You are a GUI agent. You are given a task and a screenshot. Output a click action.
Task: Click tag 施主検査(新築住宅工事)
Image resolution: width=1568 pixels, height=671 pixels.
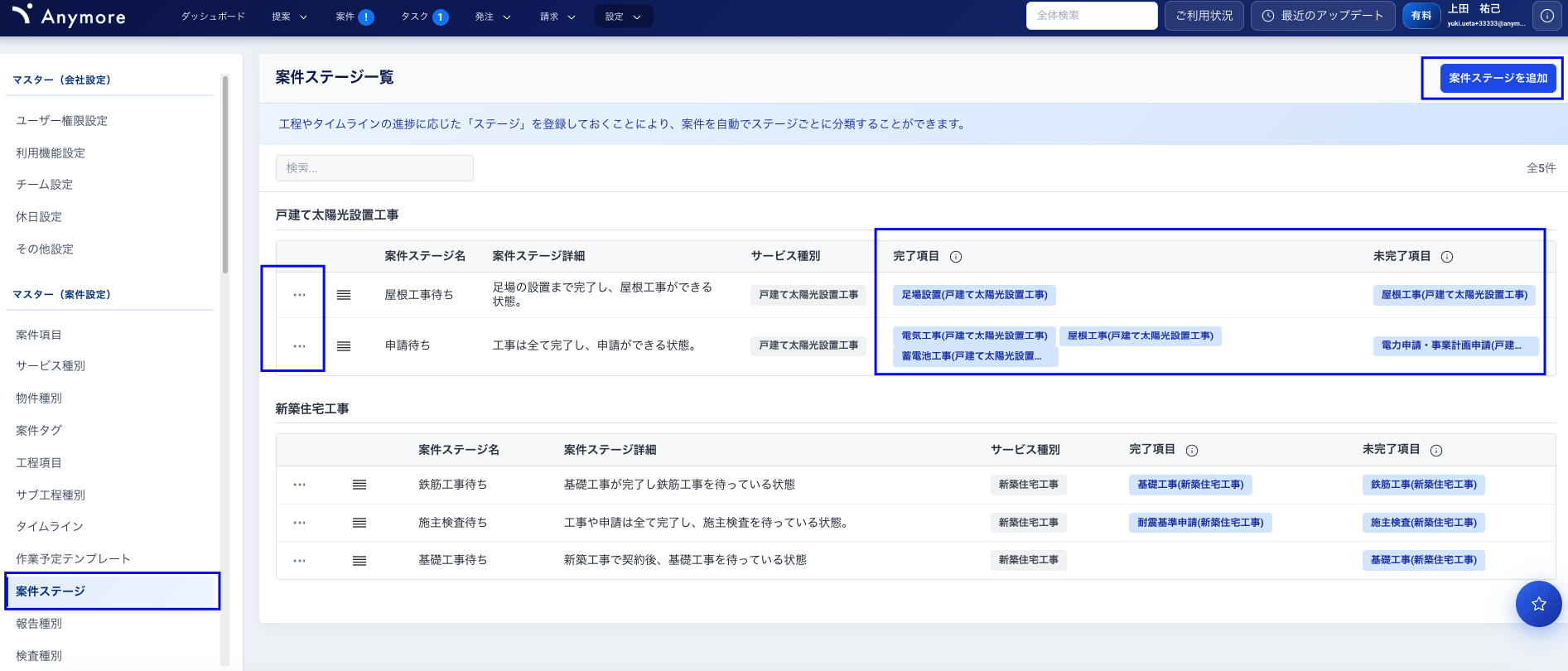(1424, 523)
